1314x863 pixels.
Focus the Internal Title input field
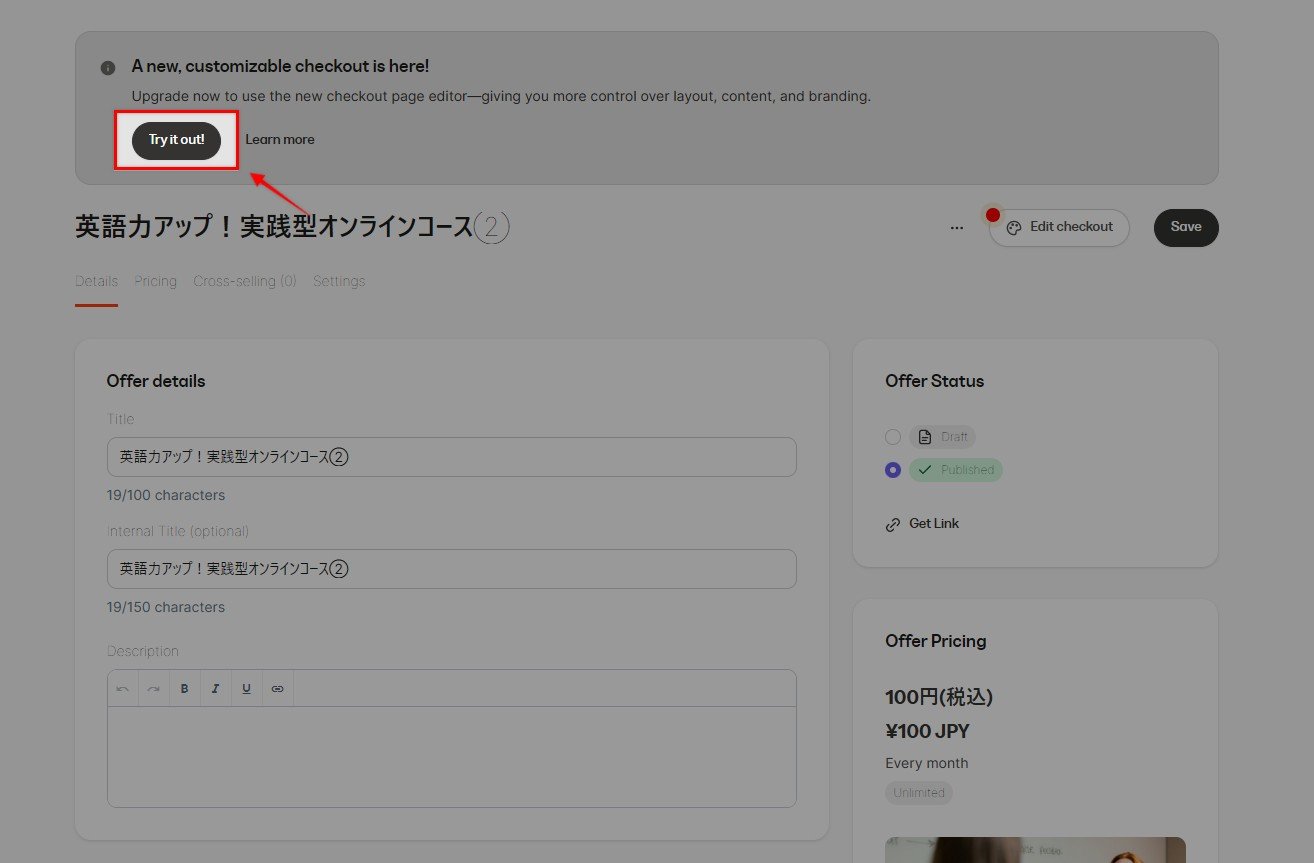(452, 569)
